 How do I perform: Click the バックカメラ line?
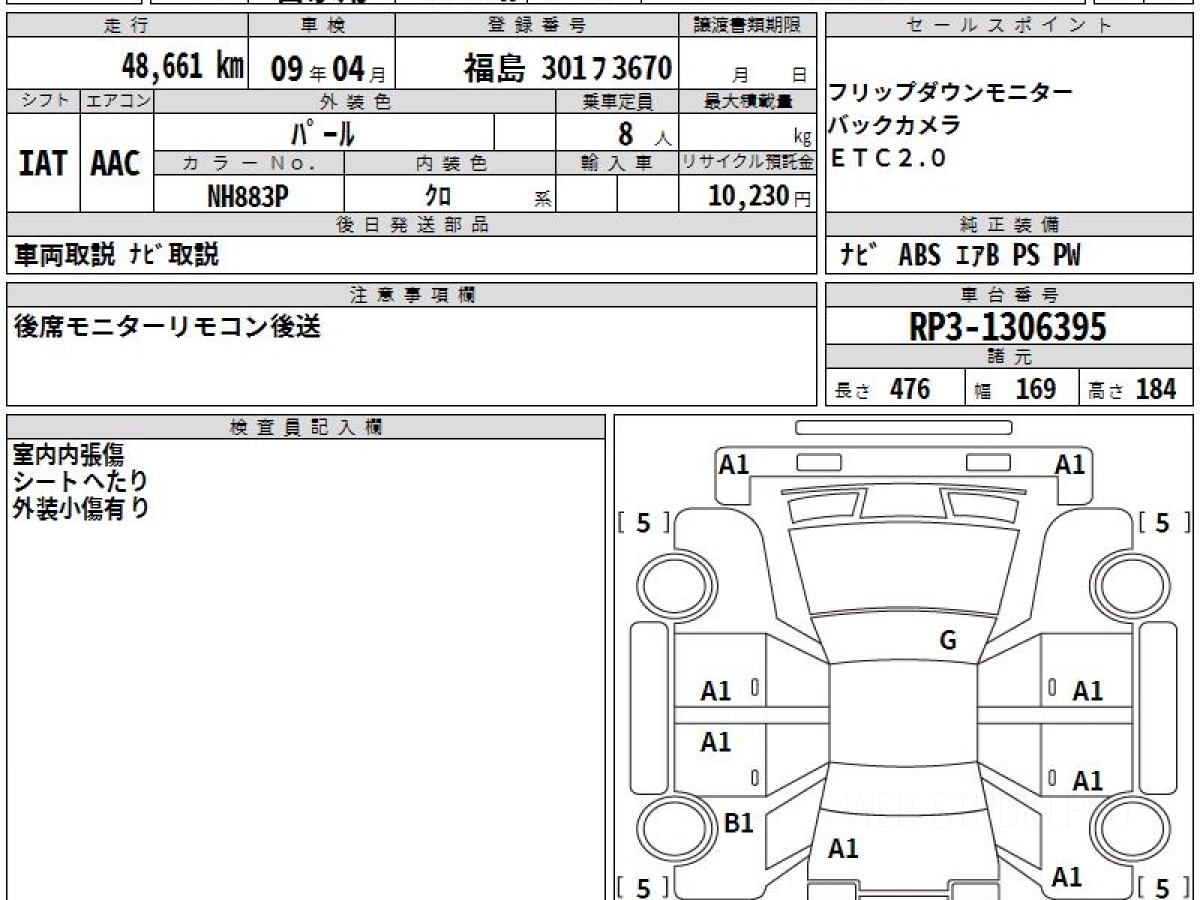coord(894,126)
